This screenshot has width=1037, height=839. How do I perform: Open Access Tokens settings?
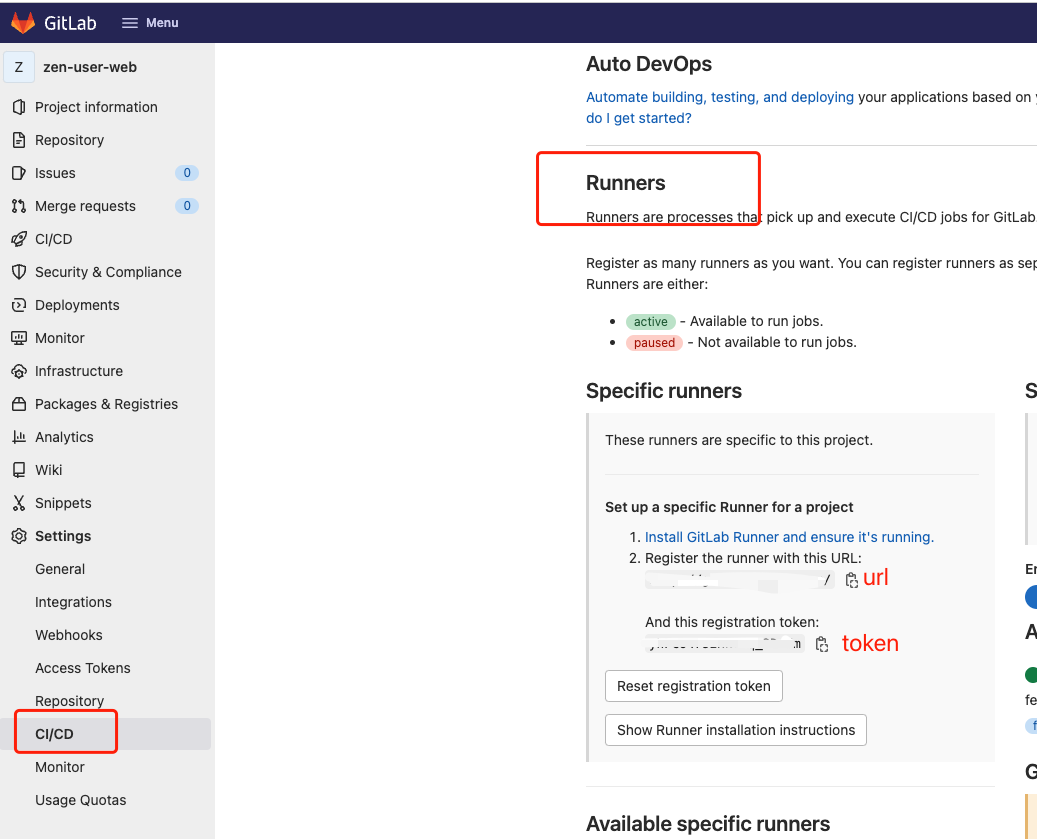(x=83, y=668)
